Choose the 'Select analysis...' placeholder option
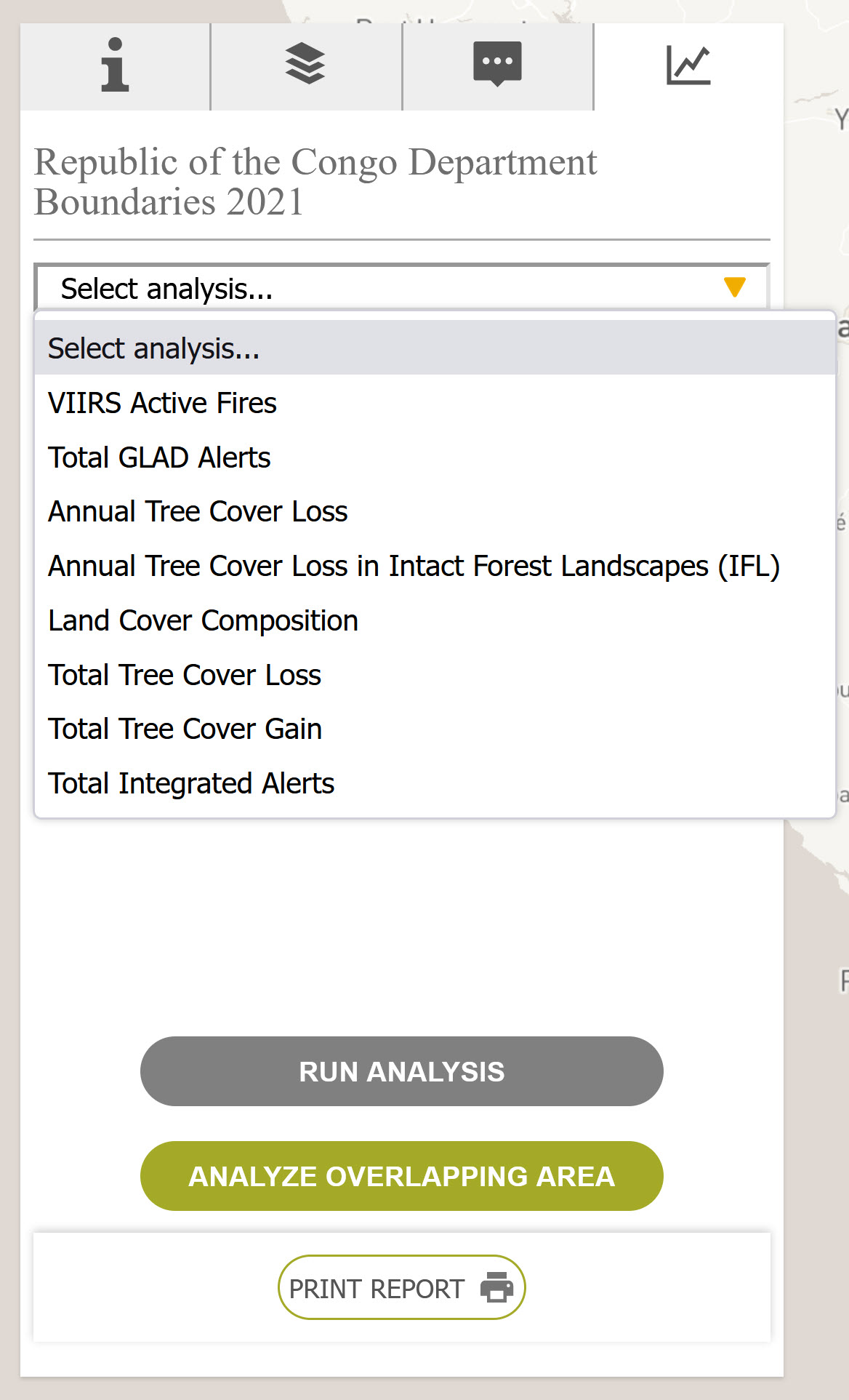 [x=153, y=349]
